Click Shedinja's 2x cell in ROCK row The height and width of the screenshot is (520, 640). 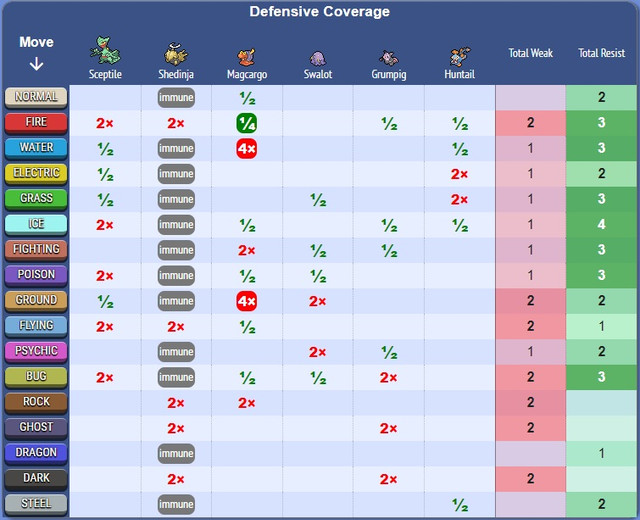[176, 403]
